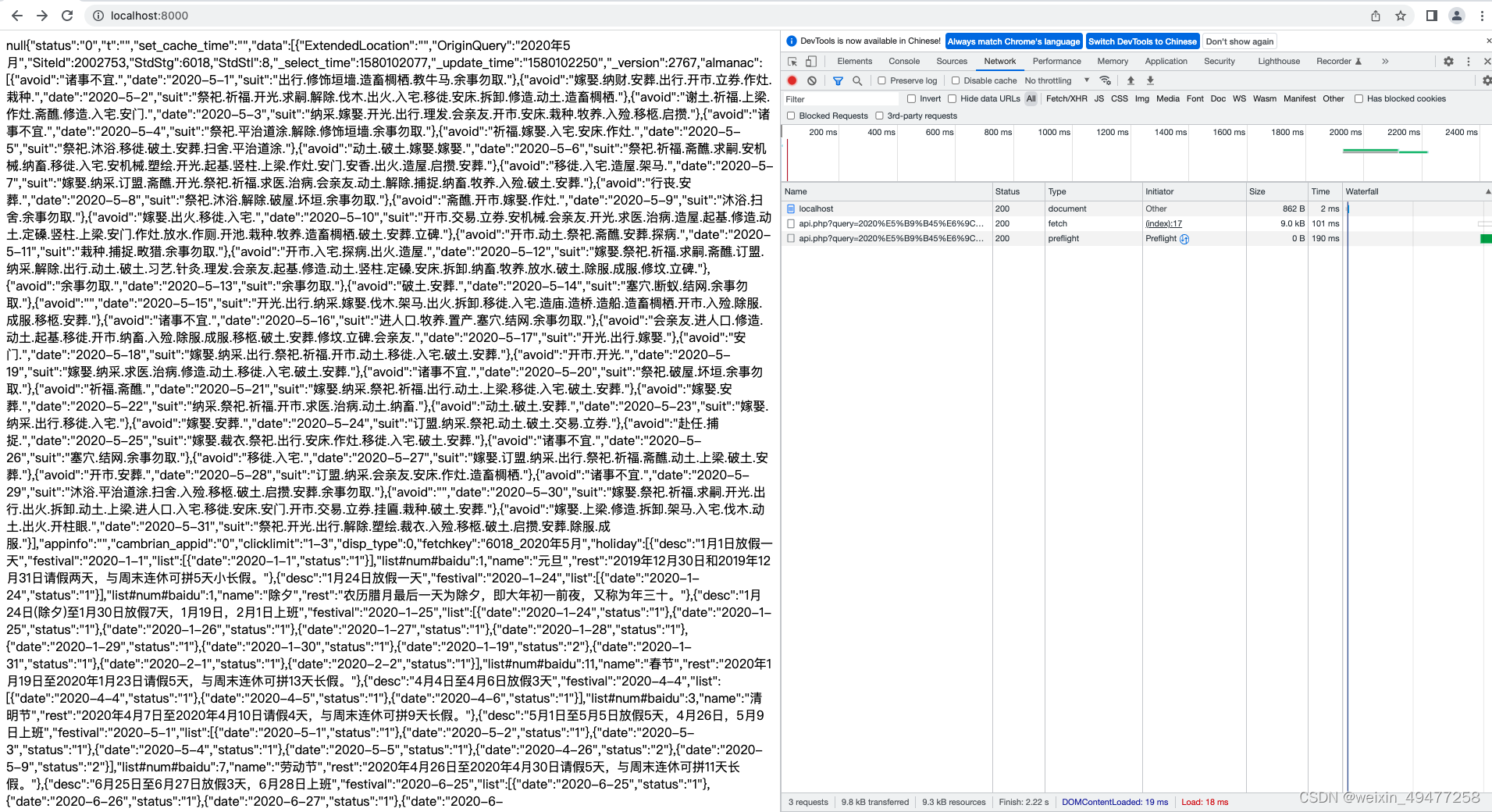Select the fetch api.php request row
Image resolution: width=1492 pixels, height=812 pixels.
click(1136, 224)
